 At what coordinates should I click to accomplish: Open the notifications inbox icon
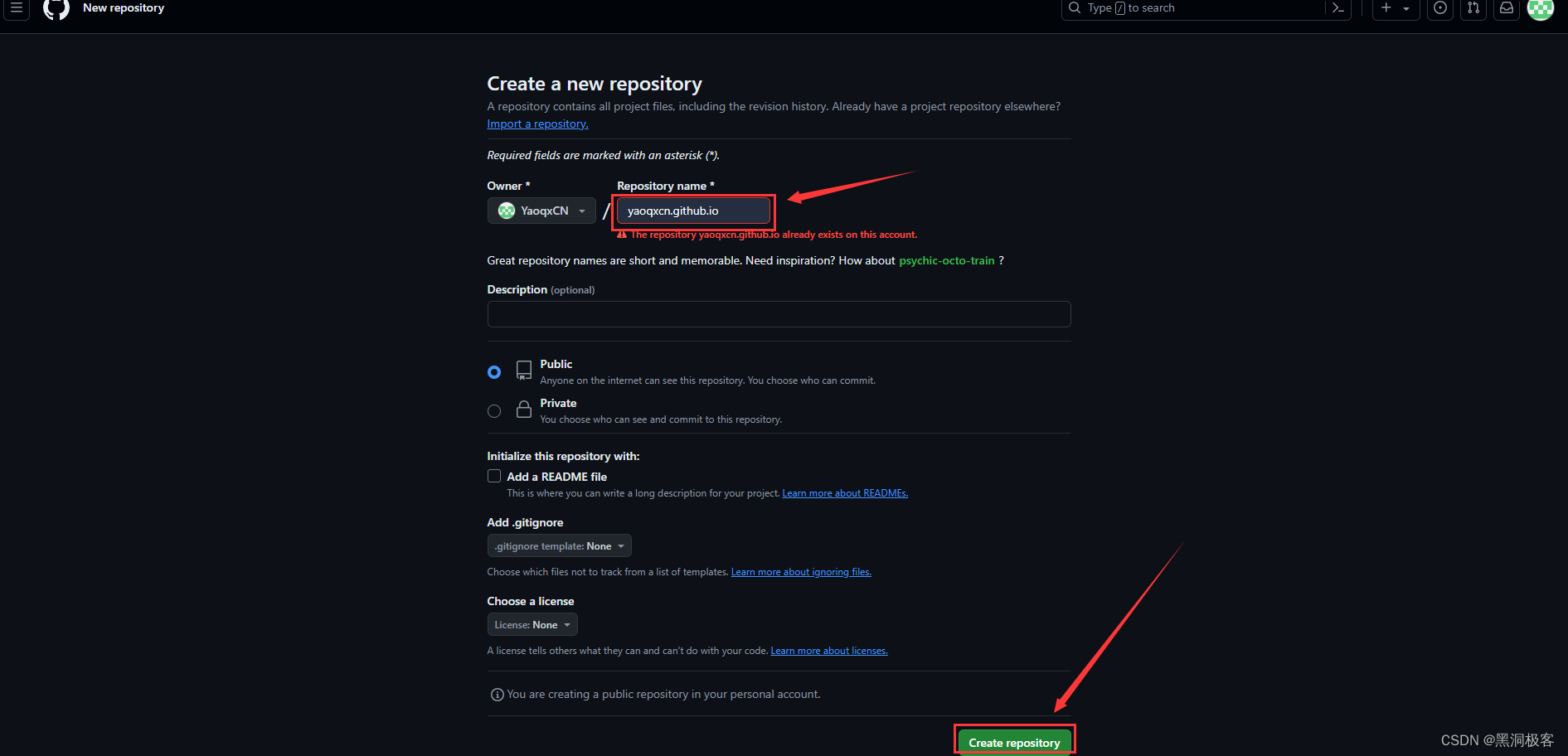pyautogui.click(x=1507, y=8)
